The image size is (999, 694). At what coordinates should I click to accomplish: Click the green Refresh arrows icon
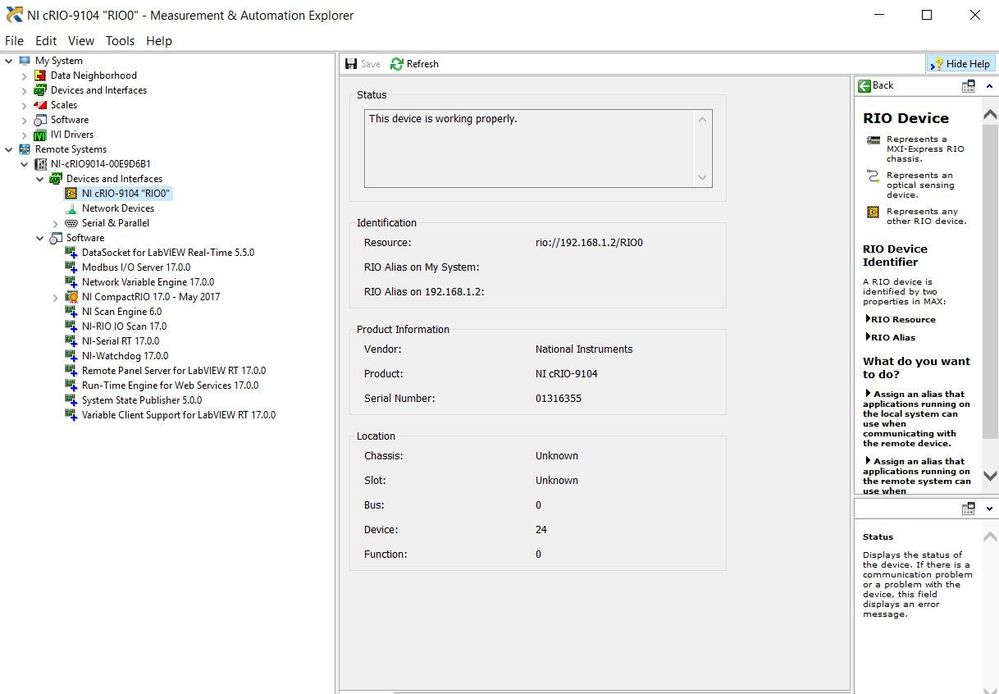[397, 64]
